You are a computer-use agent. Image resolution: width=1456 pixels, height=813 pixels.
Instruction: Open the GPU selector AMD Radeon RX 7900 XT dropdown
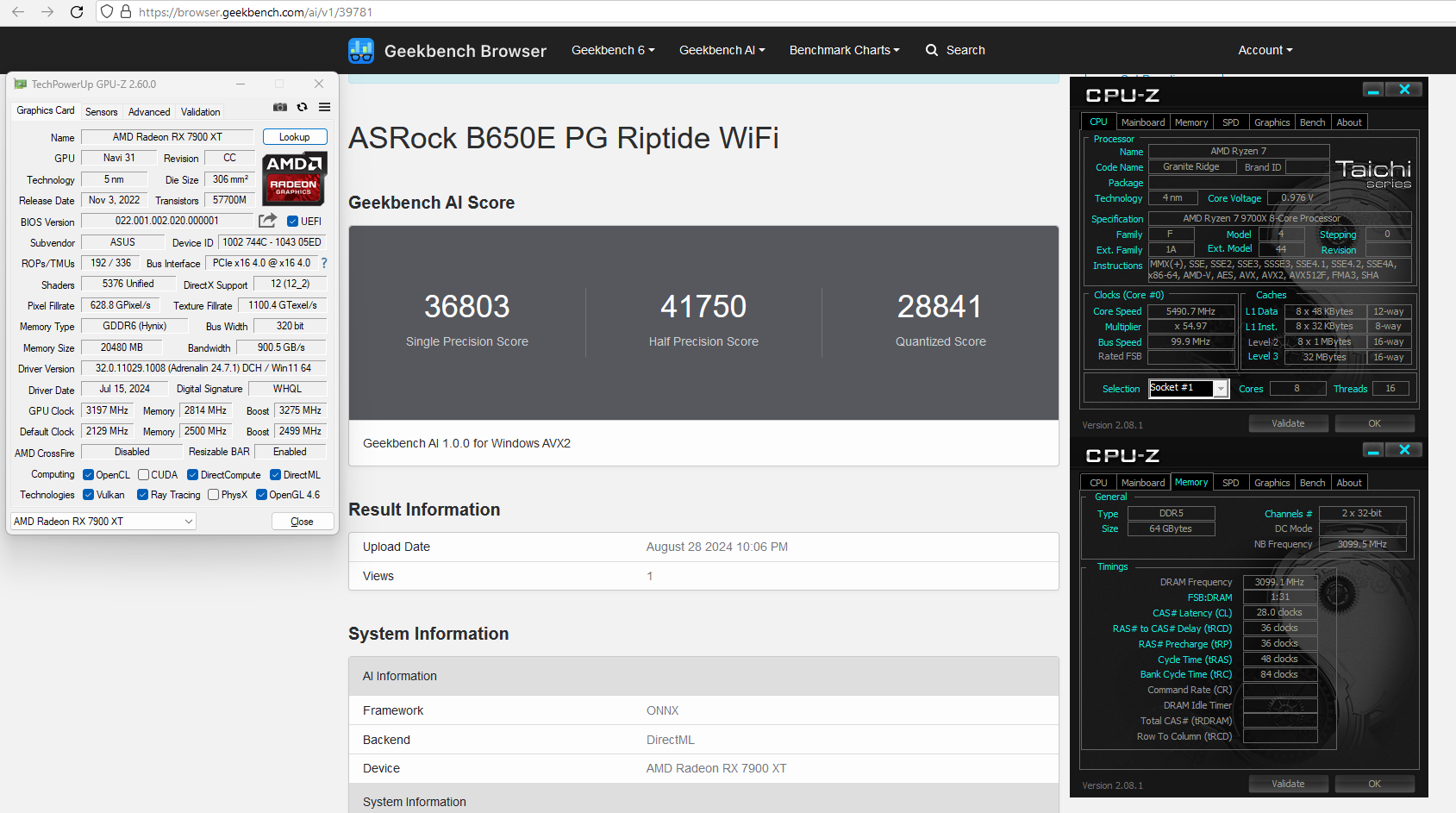click(103, 522)
